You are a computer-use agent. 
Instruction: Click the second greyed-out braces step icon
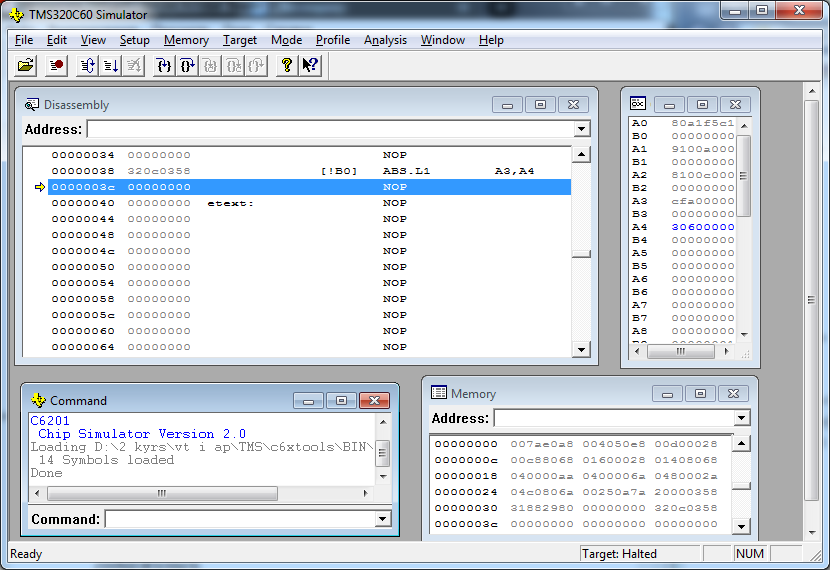point(233,66)
